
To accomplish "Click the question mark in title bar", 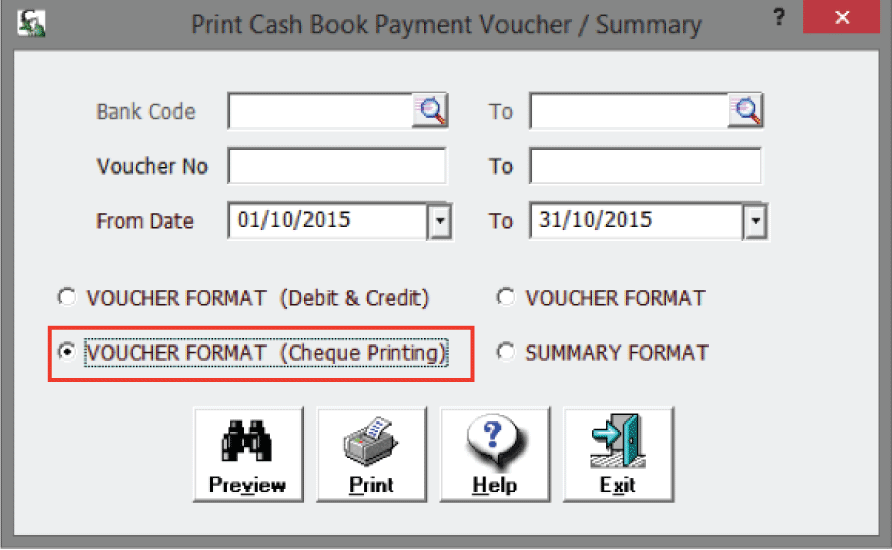I will [x=779, y=17].
